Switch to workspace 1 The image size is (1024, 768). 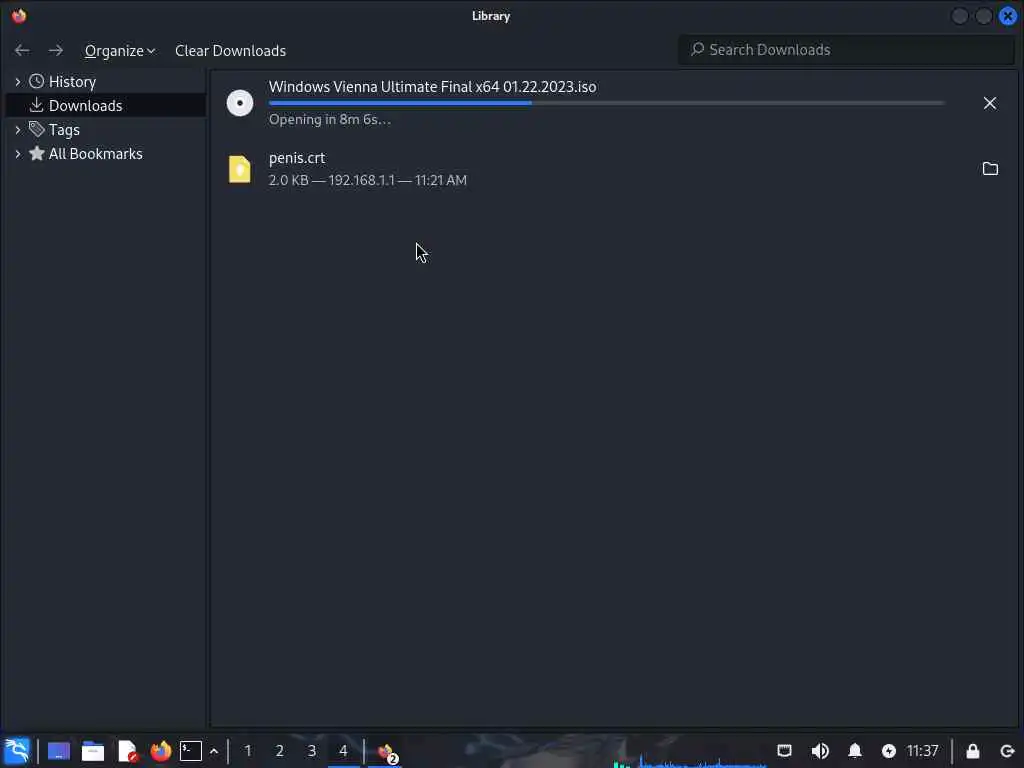coord(248,751)
